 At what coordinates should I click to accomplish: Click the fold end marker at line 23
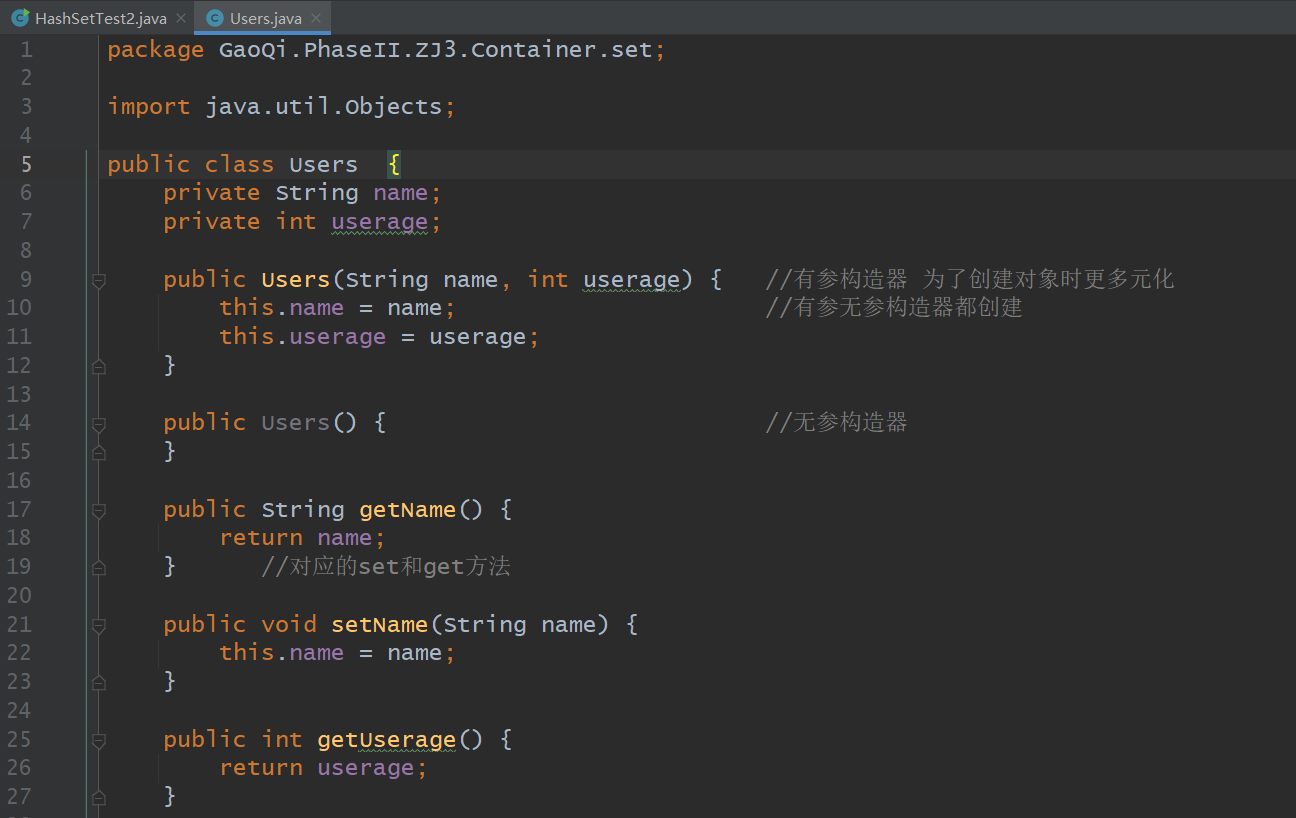(x=98, y=683)
